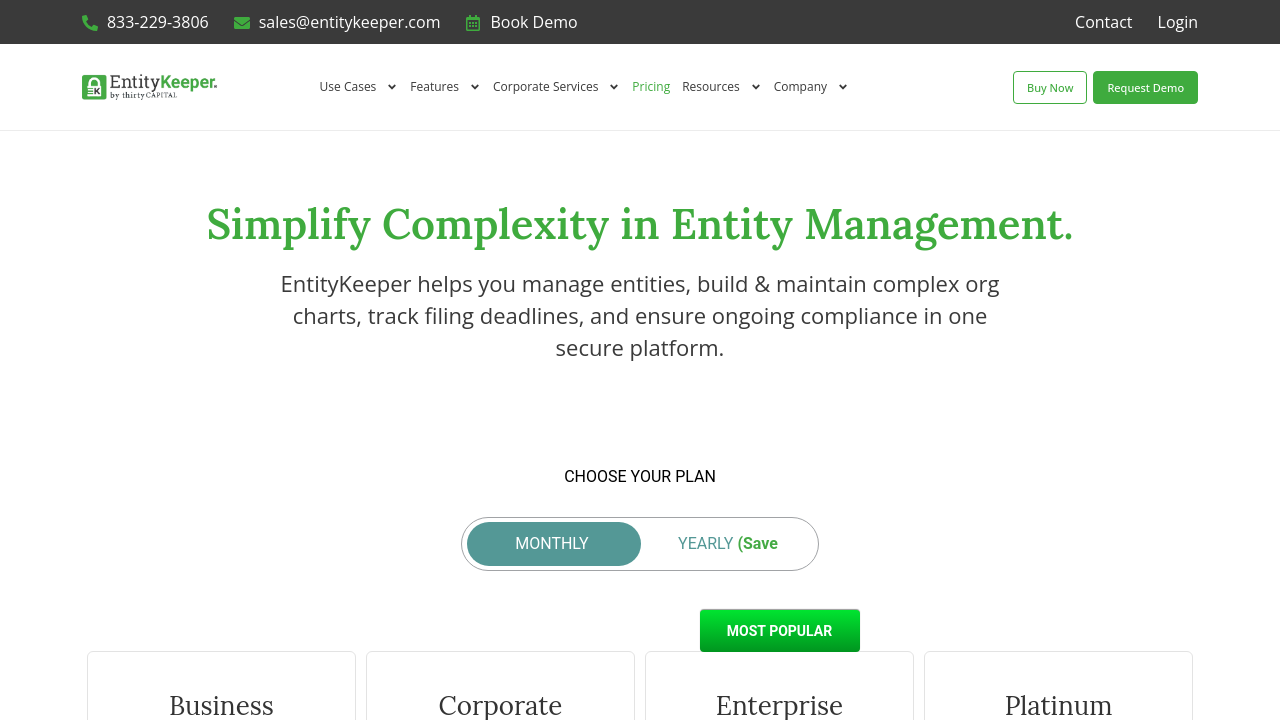Select the Pricing menu item
The height and width of the screenshot is (720, 1280).
click(651, 87)
